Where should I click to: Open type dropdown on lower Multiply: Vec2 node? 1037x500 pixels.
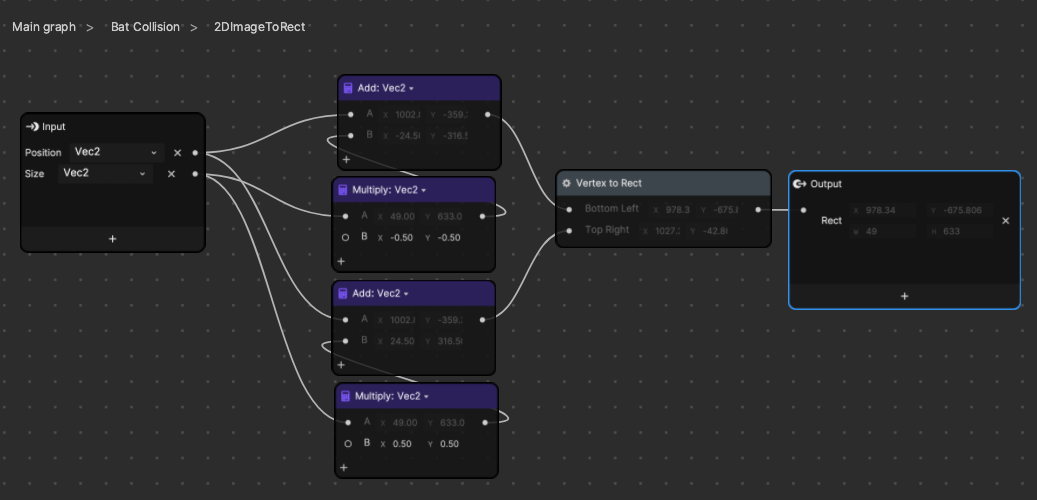[426, 397]
